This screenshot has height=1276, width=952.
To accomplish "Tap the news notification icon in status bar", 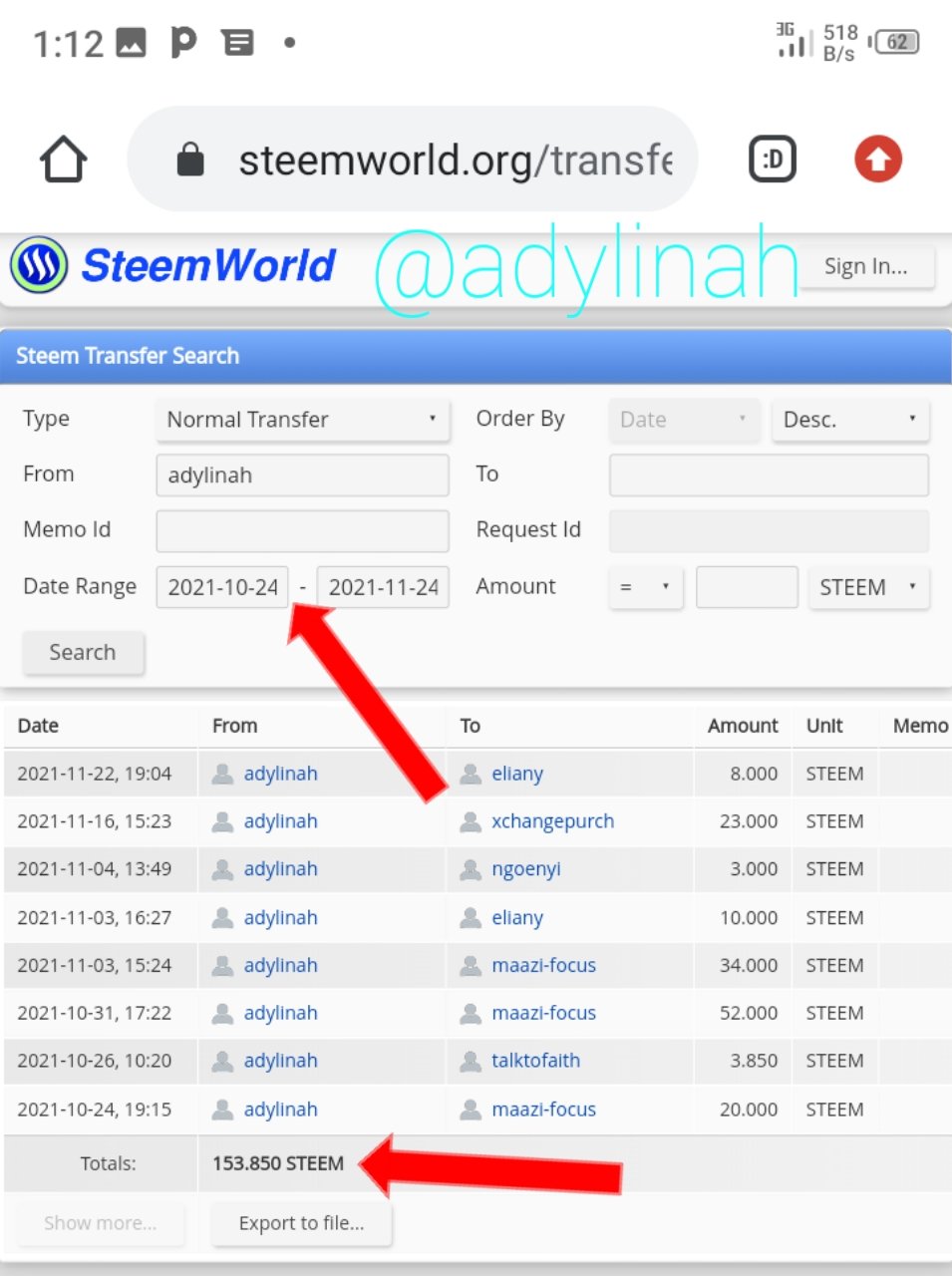I will [238, 43].
